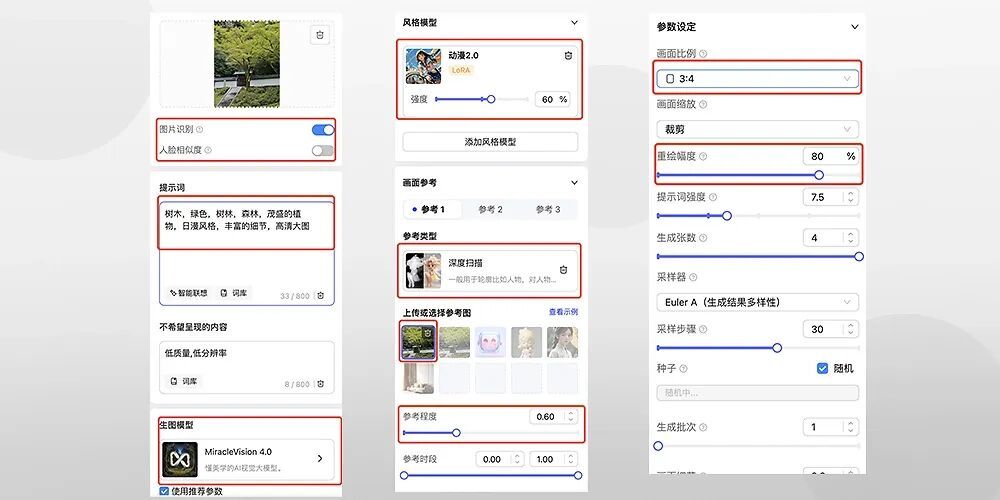
Task: Click the 参考程度 slider track
Action: (x=500, y=433)
